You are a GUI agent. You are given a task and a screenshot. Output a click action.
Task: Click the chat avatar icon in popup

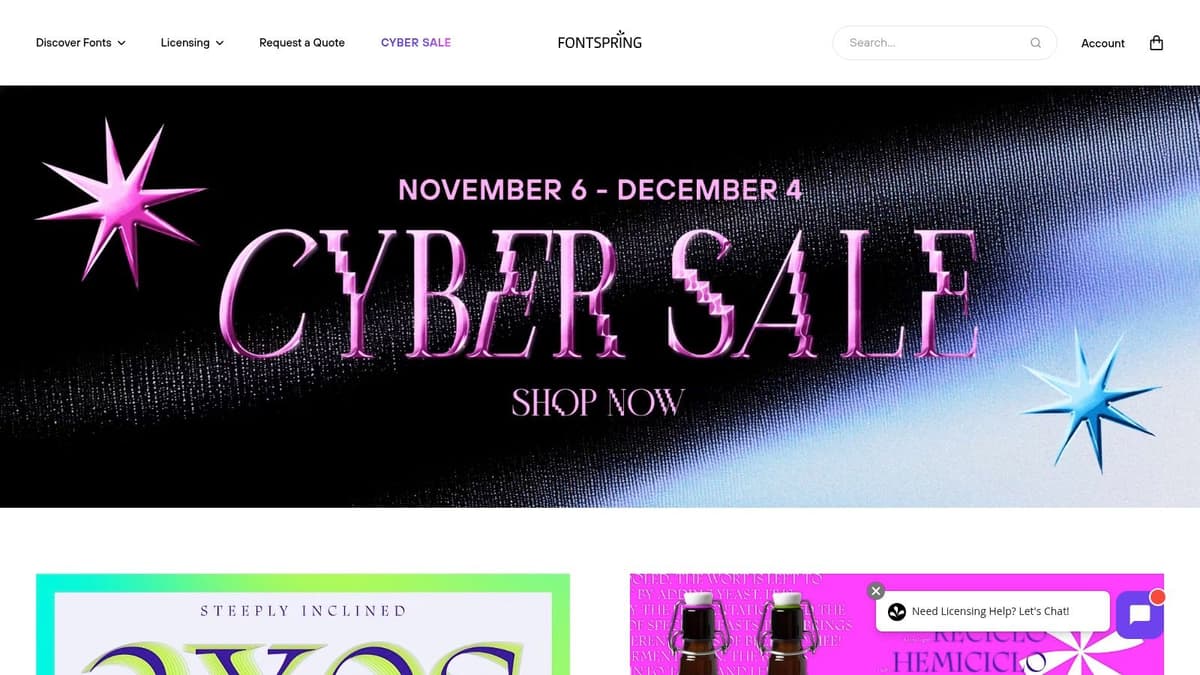click(897, 611)
